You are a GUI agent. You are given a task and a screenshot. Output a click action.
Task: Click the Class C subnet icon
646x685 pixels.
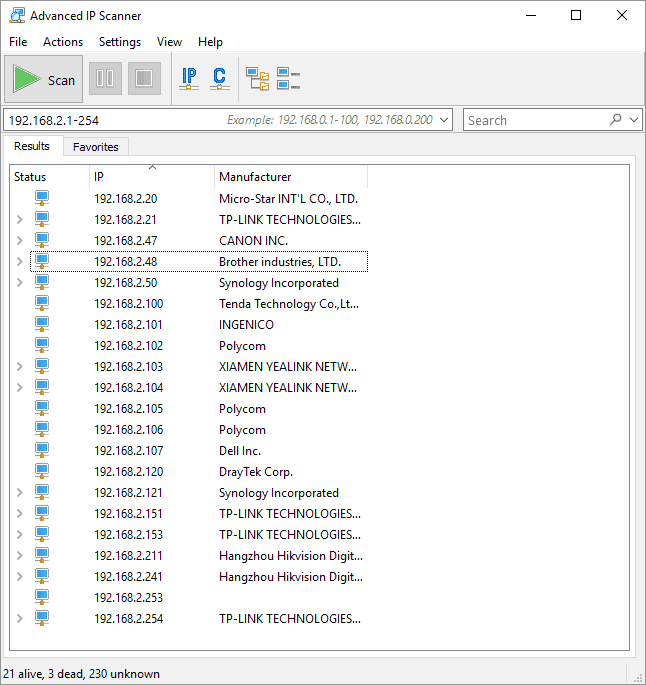[x=219, y=79]
